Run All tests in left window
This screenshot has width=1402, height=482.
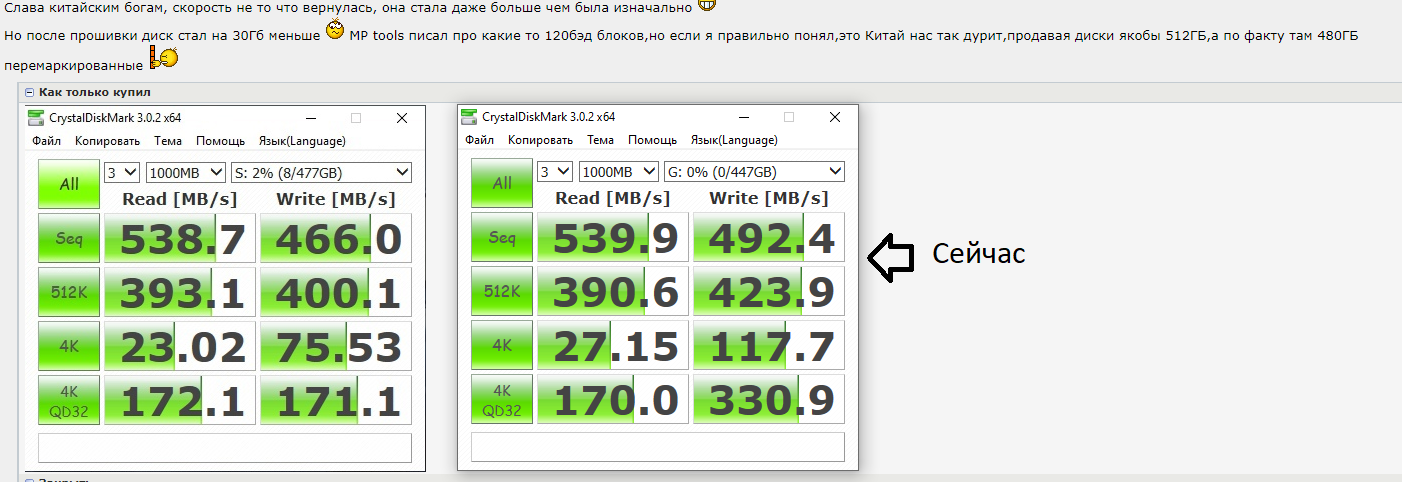coord(69,184)
